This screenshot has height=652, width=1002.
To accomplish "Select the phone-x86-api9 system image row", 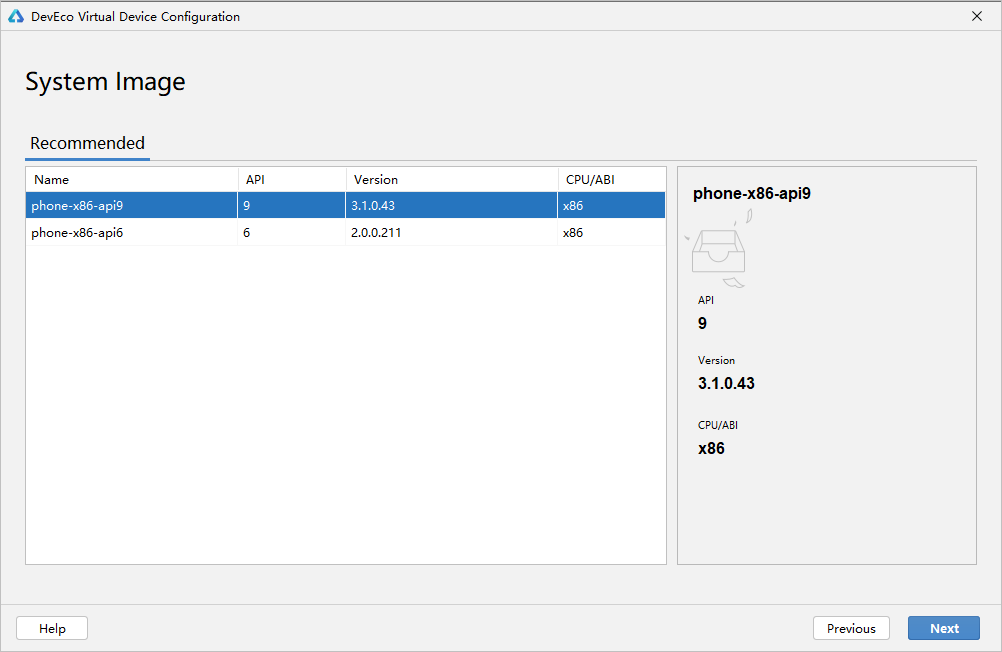I will click(x=346, y=206).
